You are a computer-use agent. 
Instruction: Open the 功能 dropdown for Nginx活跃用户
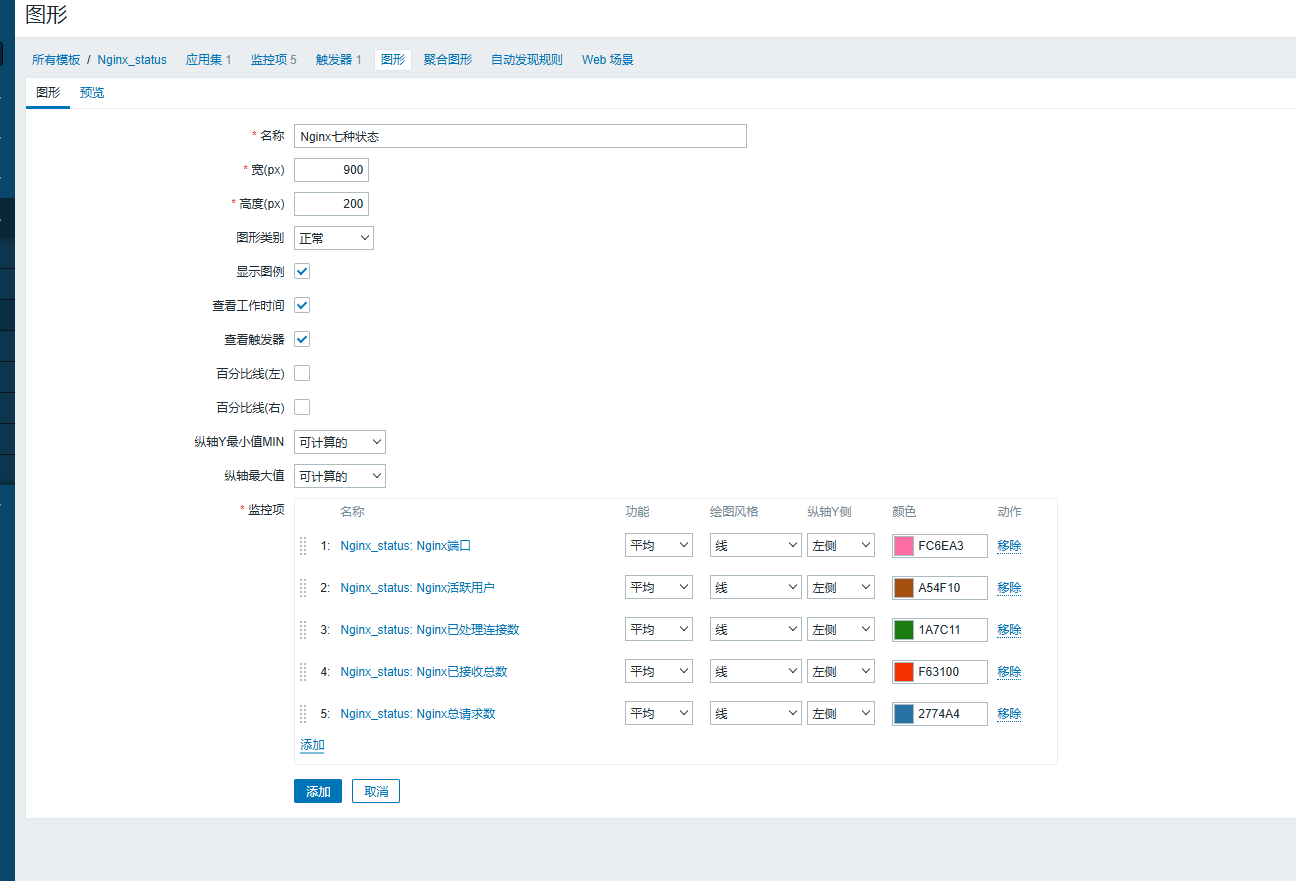659,588
